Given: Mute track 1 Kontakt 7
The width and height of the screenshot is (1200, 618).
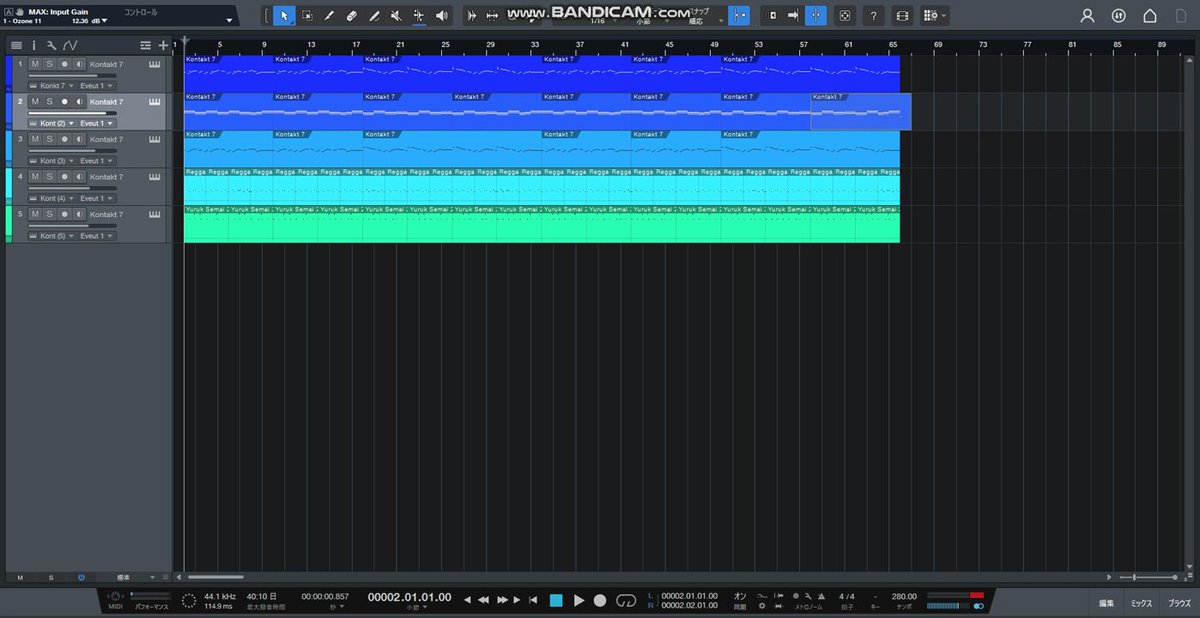Looking at the screenshot, I should [x=34, y=64].
